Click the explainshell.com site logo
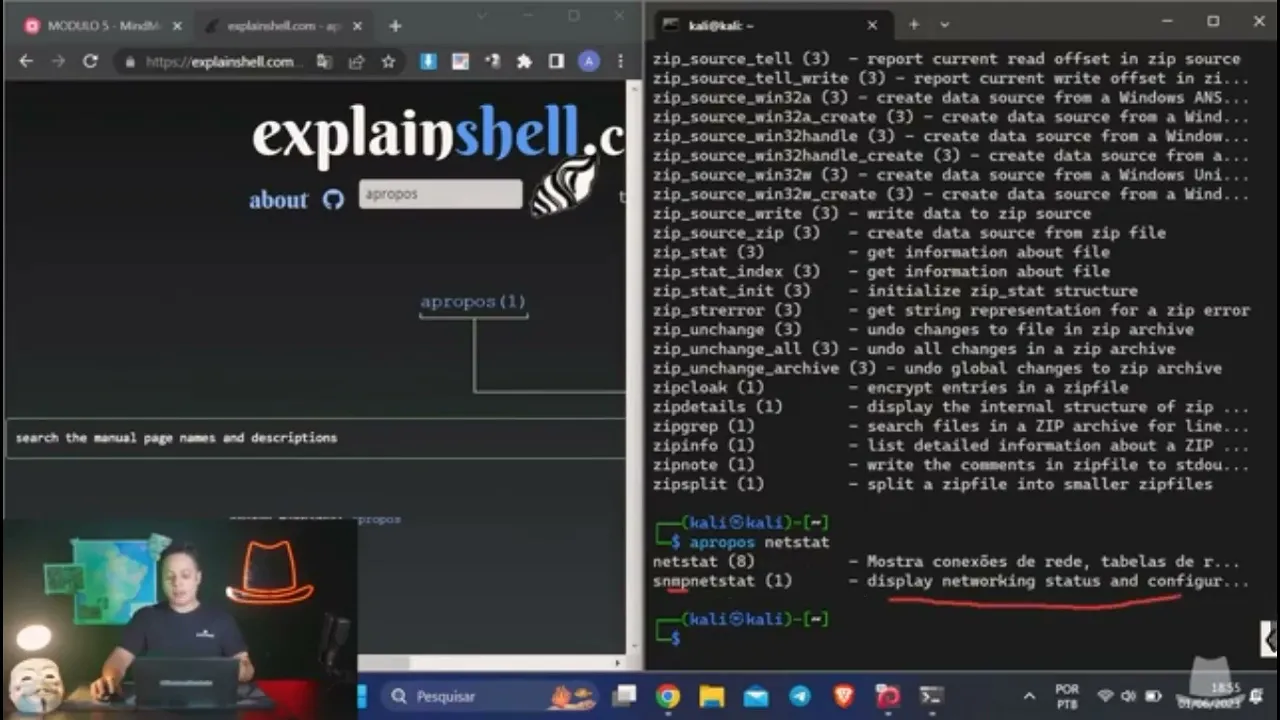This screenshot has height=720, width=1280. tap(438, 134)
